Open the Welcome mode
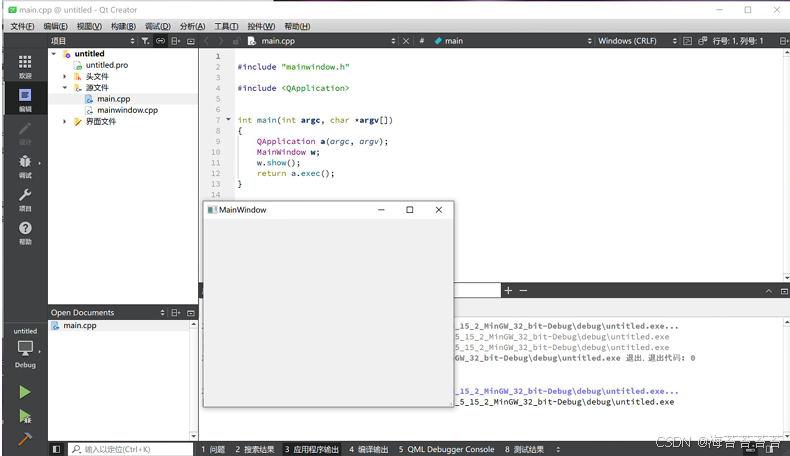 (25, 66)
